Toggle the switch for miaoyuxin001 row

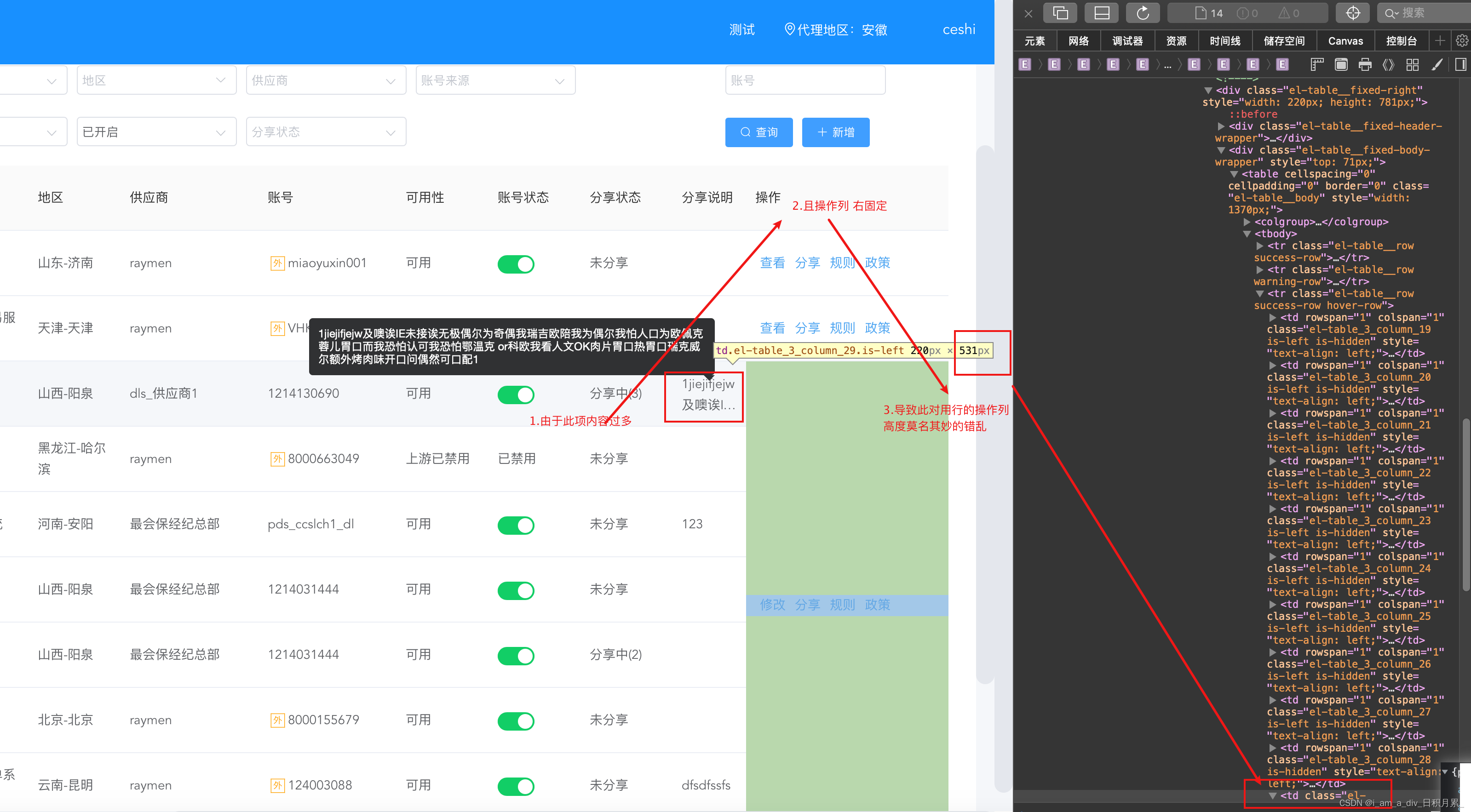[x=515, y=263]
